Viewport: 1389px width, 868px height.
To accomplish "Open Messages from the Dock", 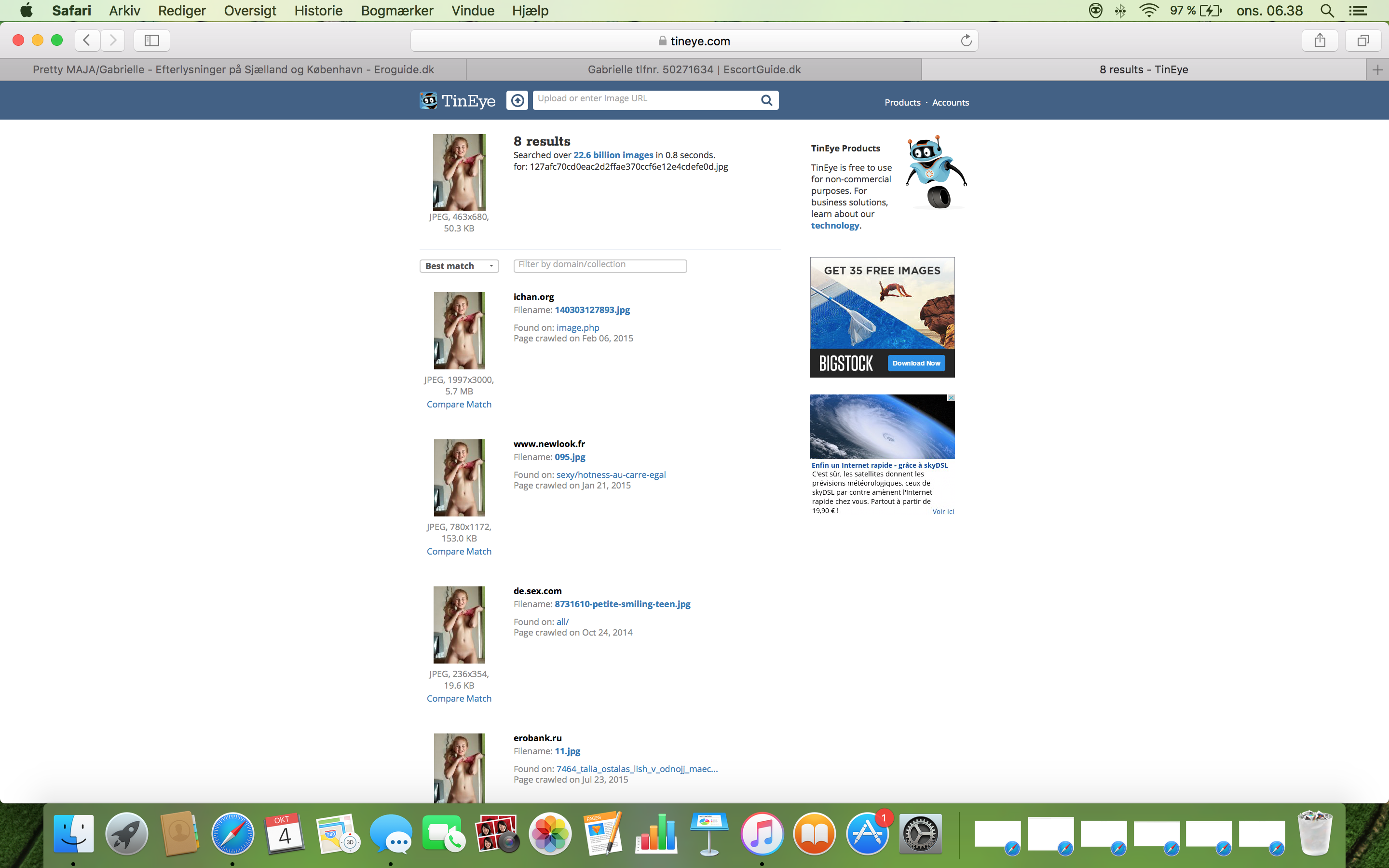I will pos(391,834).
